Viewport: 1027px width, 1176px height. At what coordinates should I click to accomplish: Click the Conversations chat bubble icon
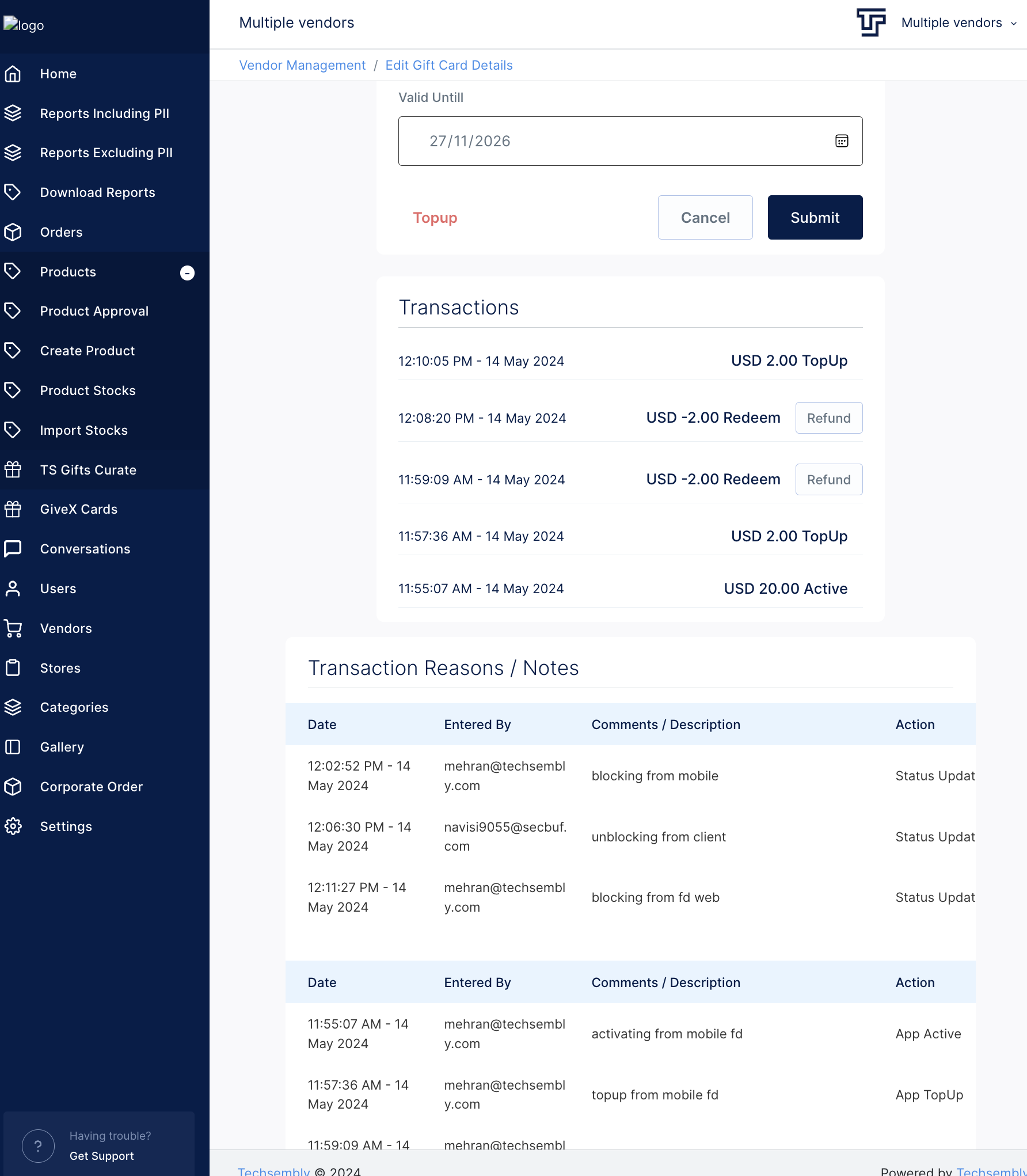13,549
